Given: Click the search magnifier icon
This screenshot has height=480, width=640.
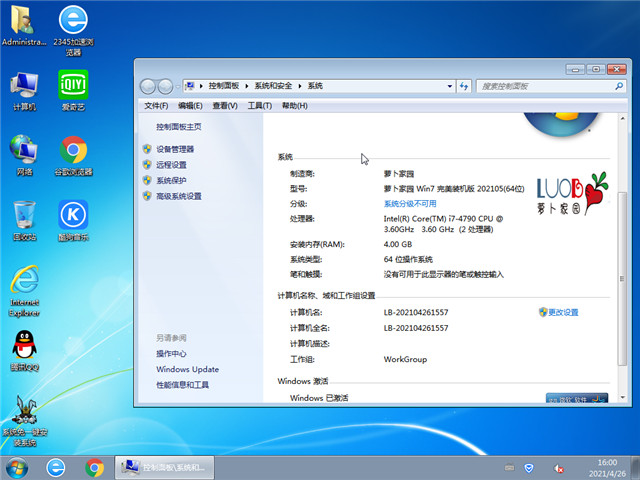Looking at the screenshot, I should click(x=619, y=86).
